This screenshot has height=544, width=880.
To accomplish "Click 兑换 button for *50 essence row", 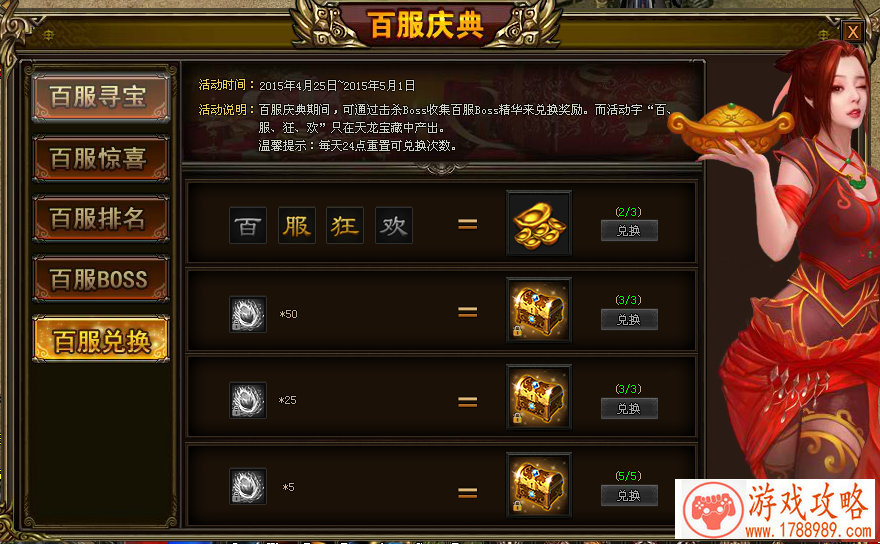I will click(629, 319).
